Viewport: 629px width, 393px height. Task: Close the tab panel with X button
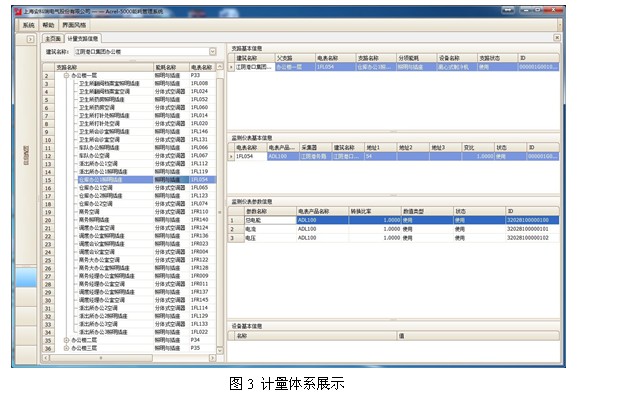coord(557,37)
